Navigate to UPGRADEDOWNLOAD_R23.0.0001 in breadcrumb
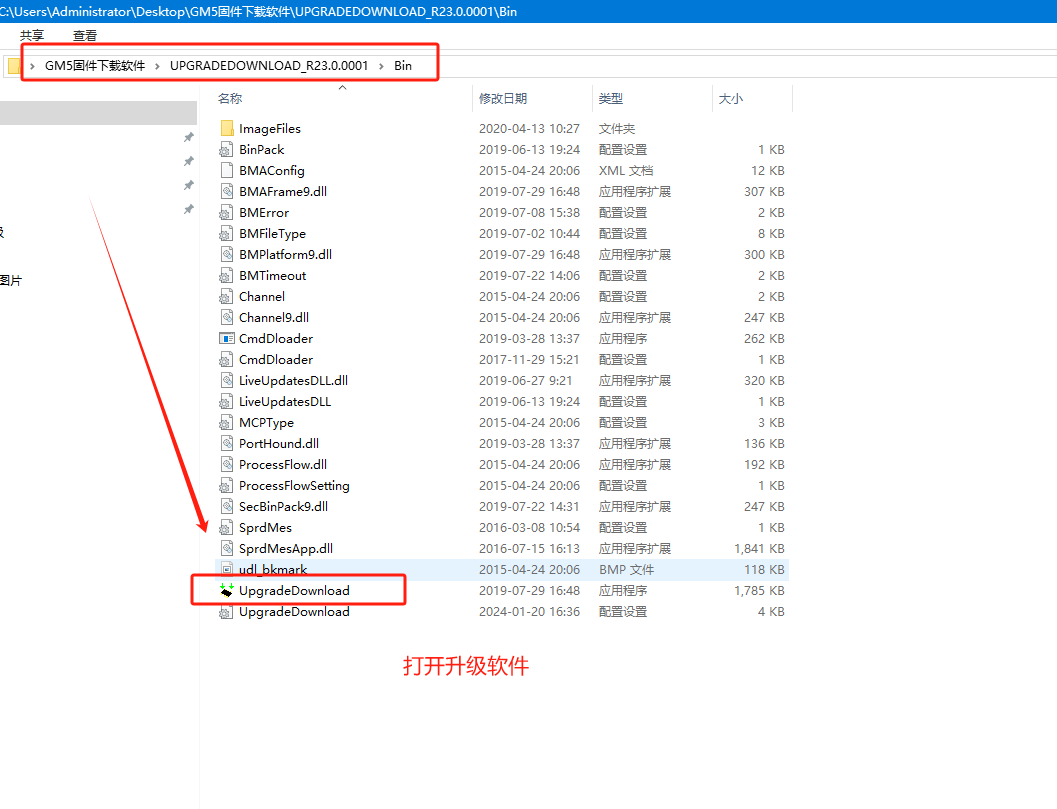Image resolution: width=1057 pixels, height=809 pixels. pyautogui.click(x=269, y=66)
